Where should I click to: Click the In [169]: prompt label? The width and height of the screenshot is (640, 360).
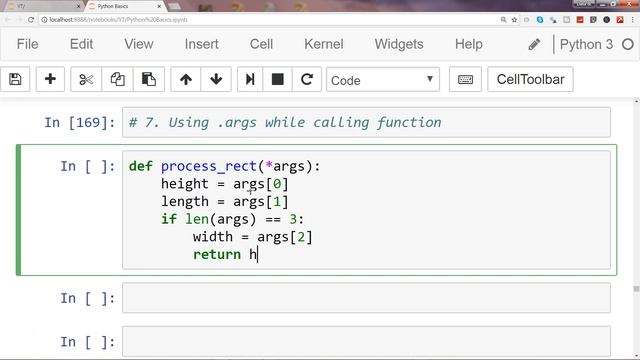click(80, 122)
